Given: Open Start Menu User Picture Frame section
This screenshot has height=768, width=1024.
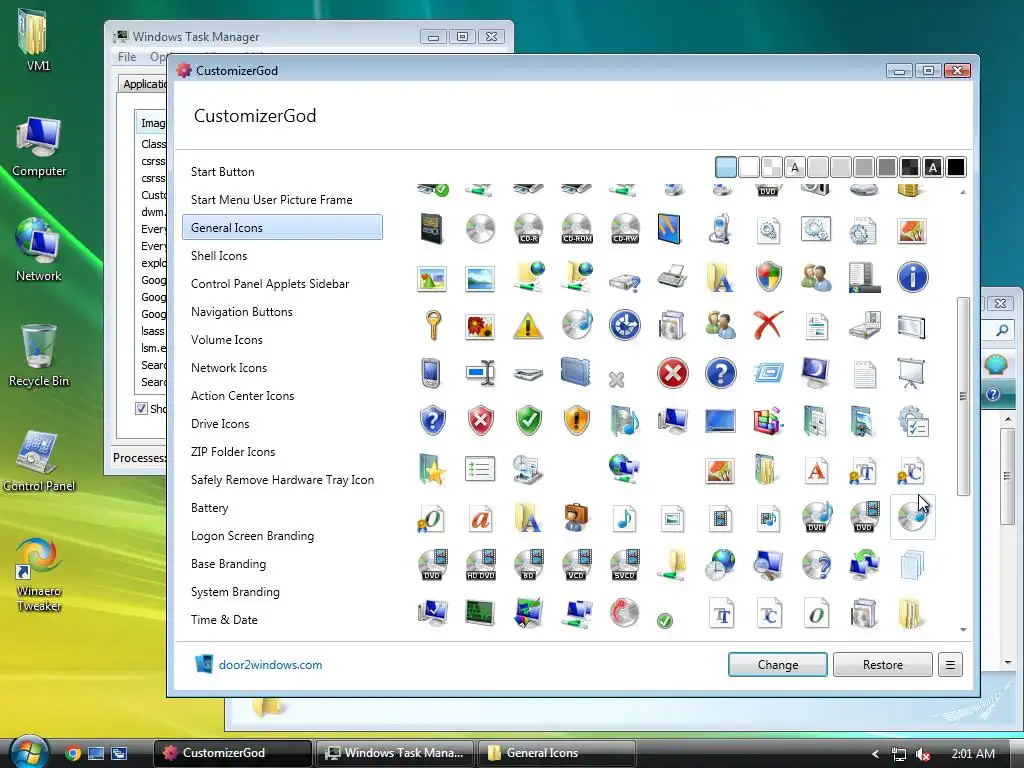Looking at the screenshot, I should [x=272, y=200].
